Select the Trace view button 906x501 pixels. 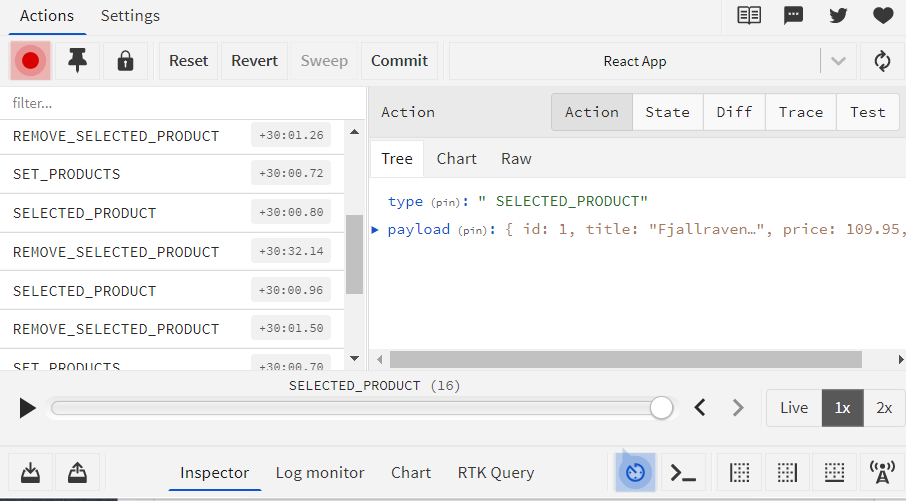coord(801,112)
